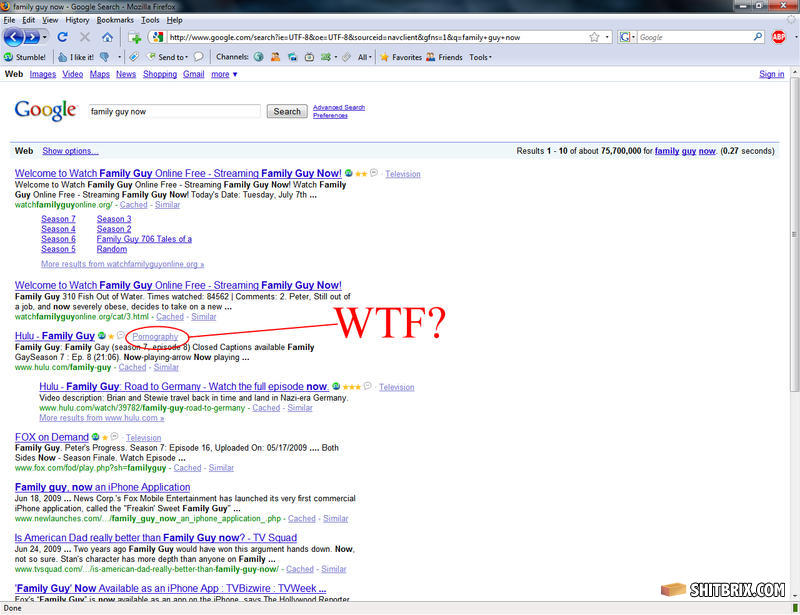Click the vertical page scrollbar
Image resolution: width=800 pixels, height=615 pixels.
click(x=794, y=235)
